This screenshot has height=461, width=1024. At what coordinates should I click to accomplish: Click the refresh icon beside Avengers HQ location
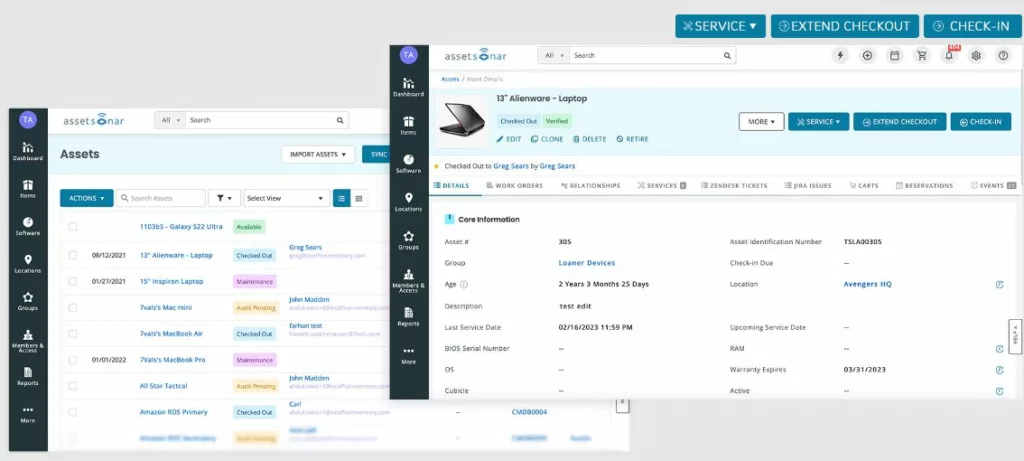tap(999, 285)
